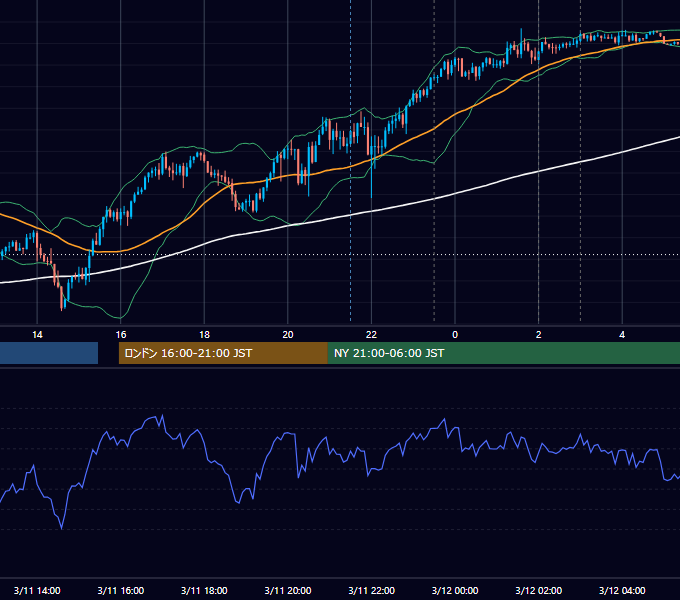This screenshot has width=680, height=600.
Task: Click the ロンドン 16:00-21:00 JST session bar
Action: pos(223,353)
